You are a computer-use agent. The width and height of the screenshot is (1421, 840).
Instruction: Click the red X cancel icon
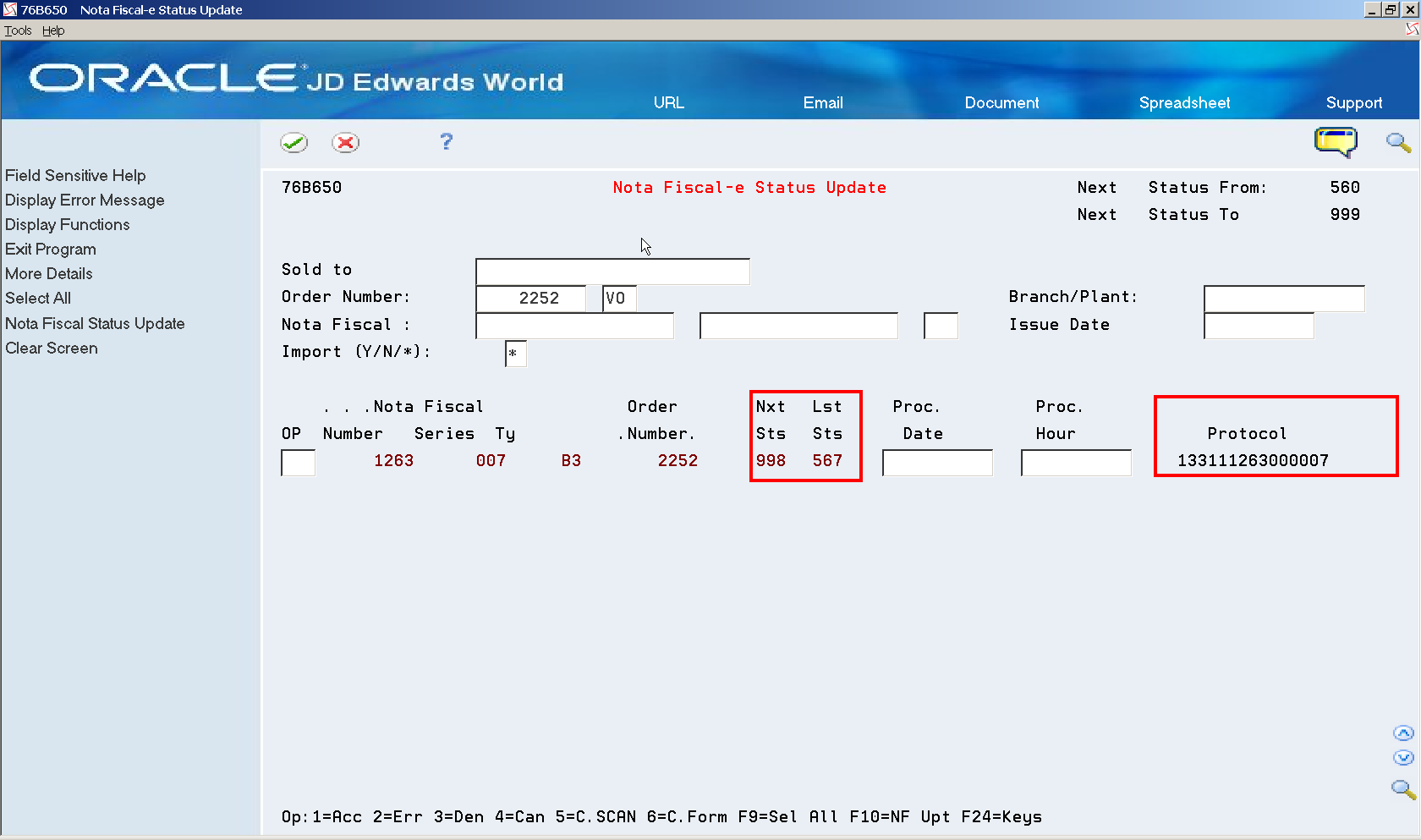click(x=345, y=142)
